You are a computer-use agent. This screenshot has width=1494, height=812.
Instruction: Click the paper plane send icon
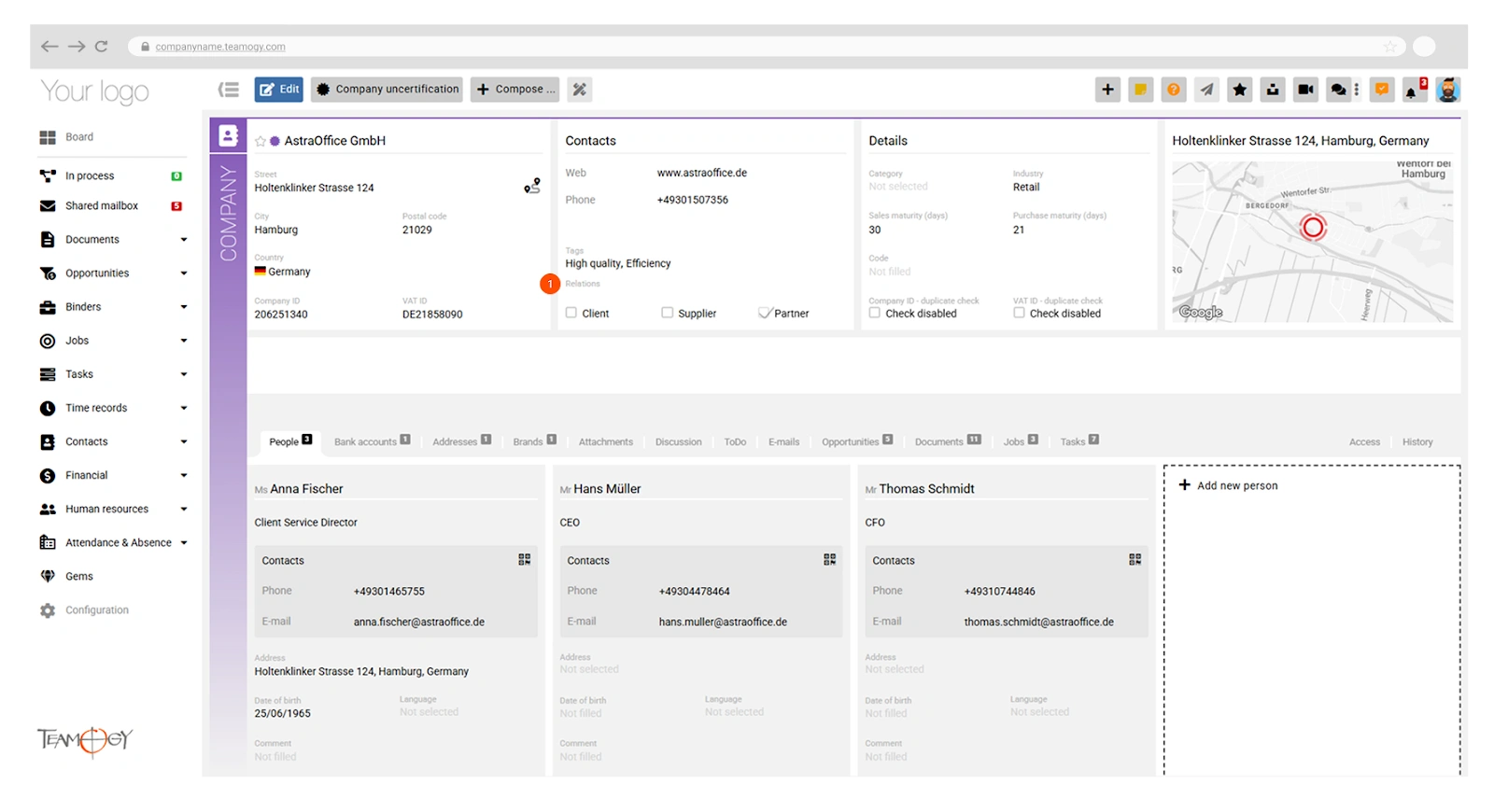1206,90
